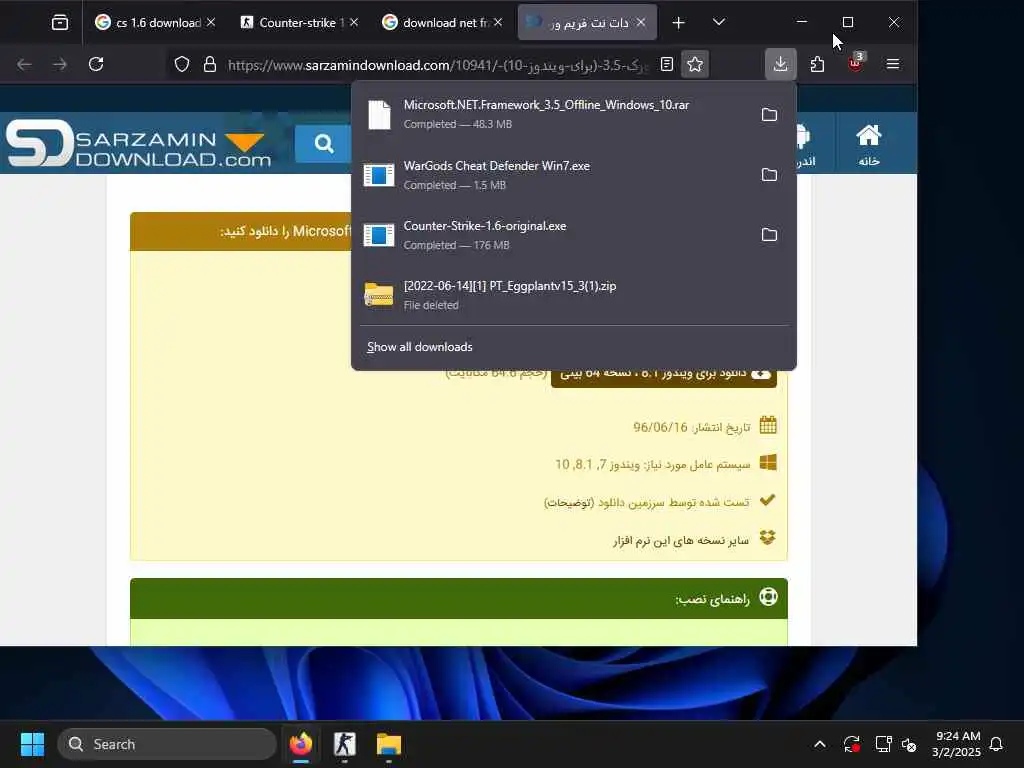Go forward to next page
Viewport: 1024px width, 768px height.
pos(60,64)
